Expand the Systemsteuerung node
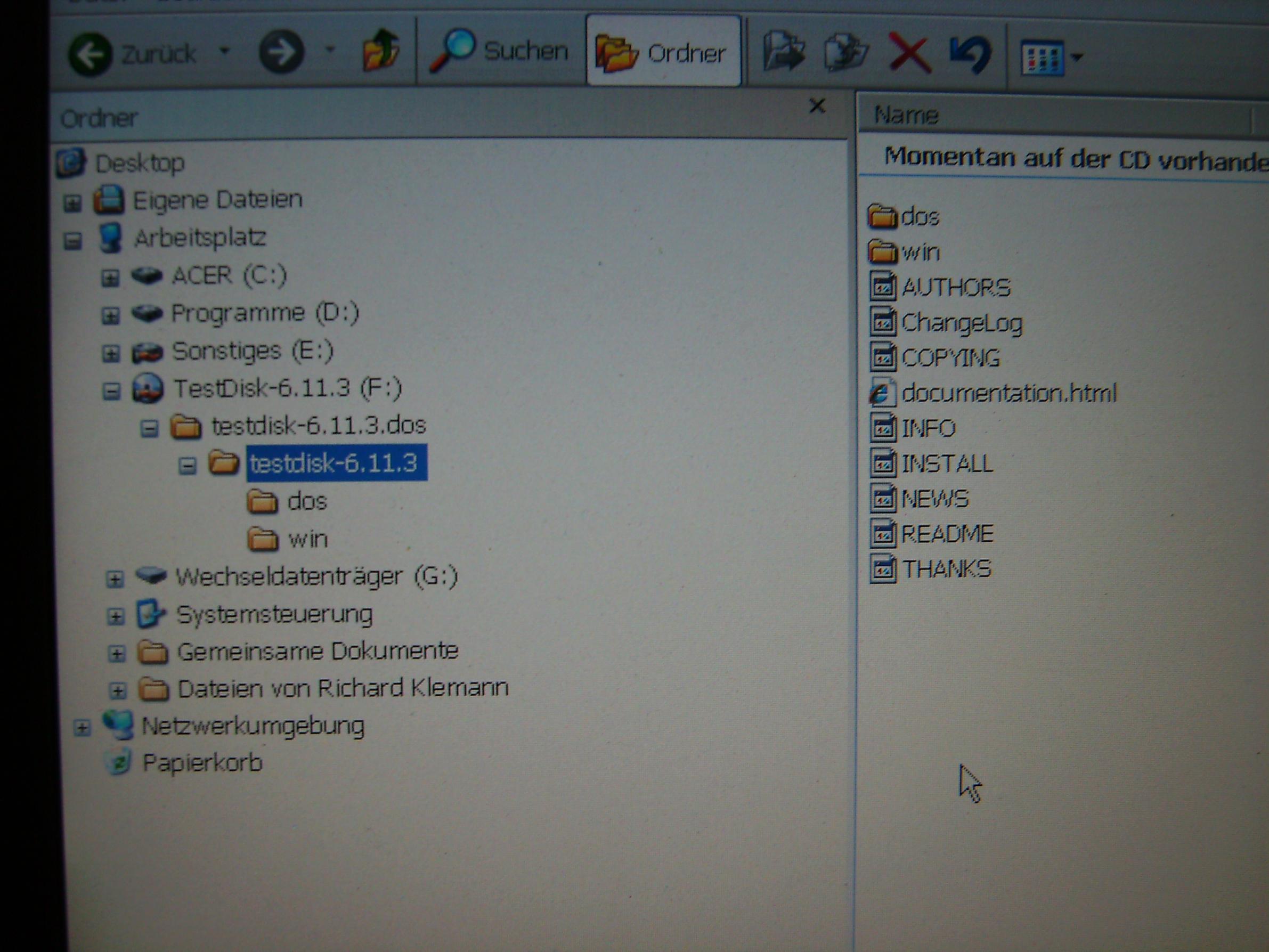1269x952 pixels. pos(116,617)
